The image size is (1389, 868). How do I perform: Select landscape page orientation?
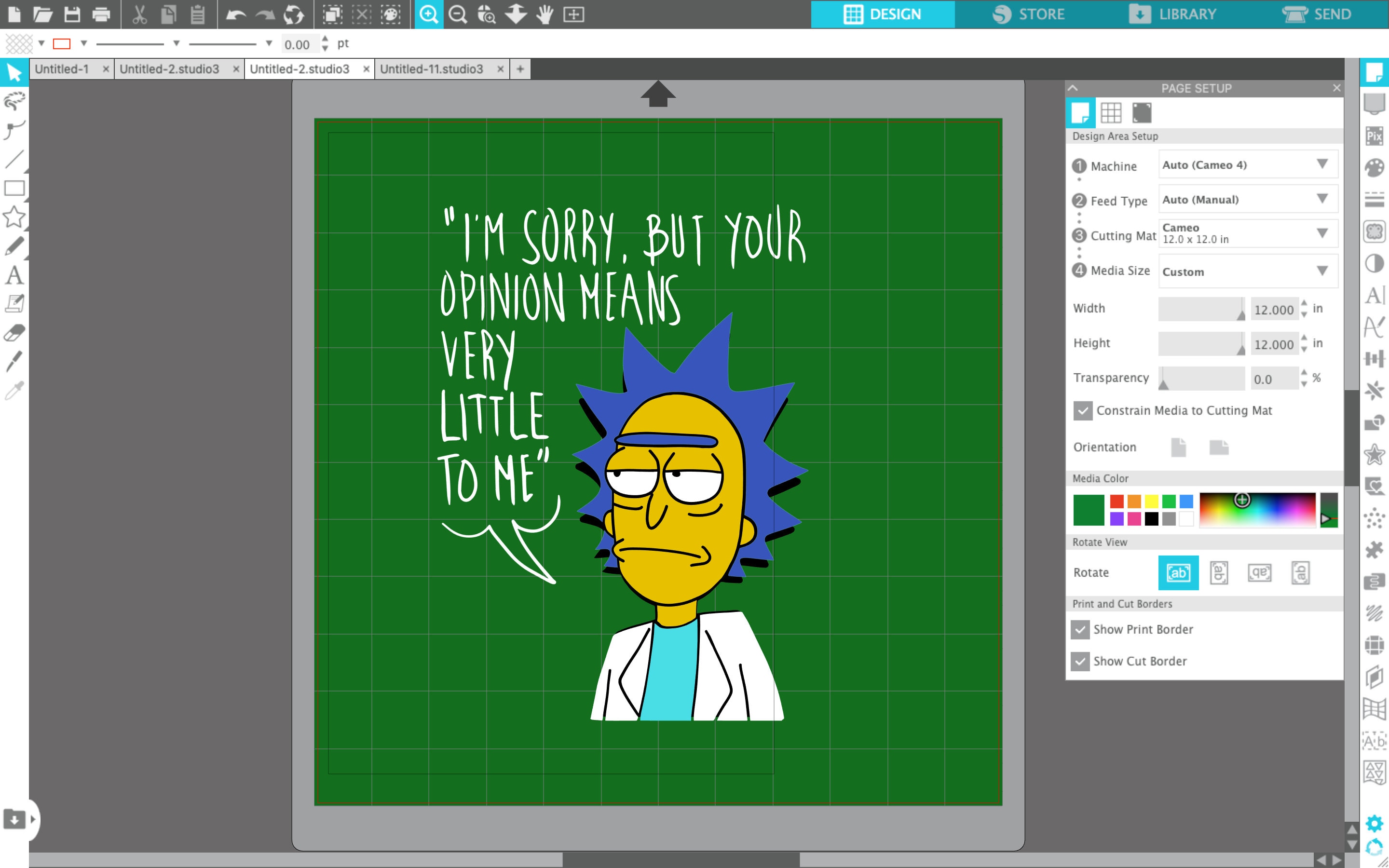pyautogui.click(x=1220, y=447)
